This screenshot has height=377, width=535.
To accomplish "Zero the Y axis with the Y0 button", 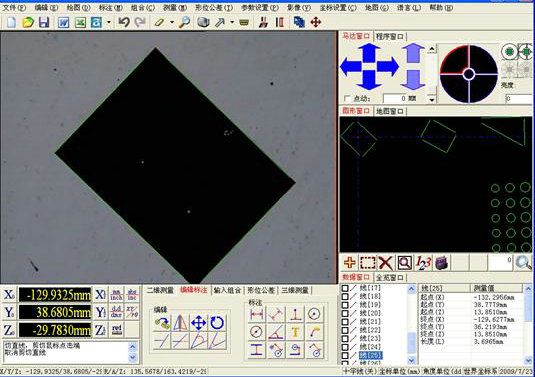I will click(x=9, y=313).
